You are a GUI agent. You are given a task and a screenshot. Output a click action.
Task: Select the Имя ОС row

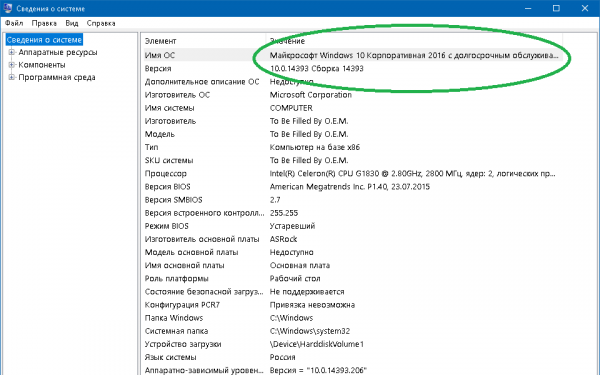pyautogui.click(x=353, y=55)
